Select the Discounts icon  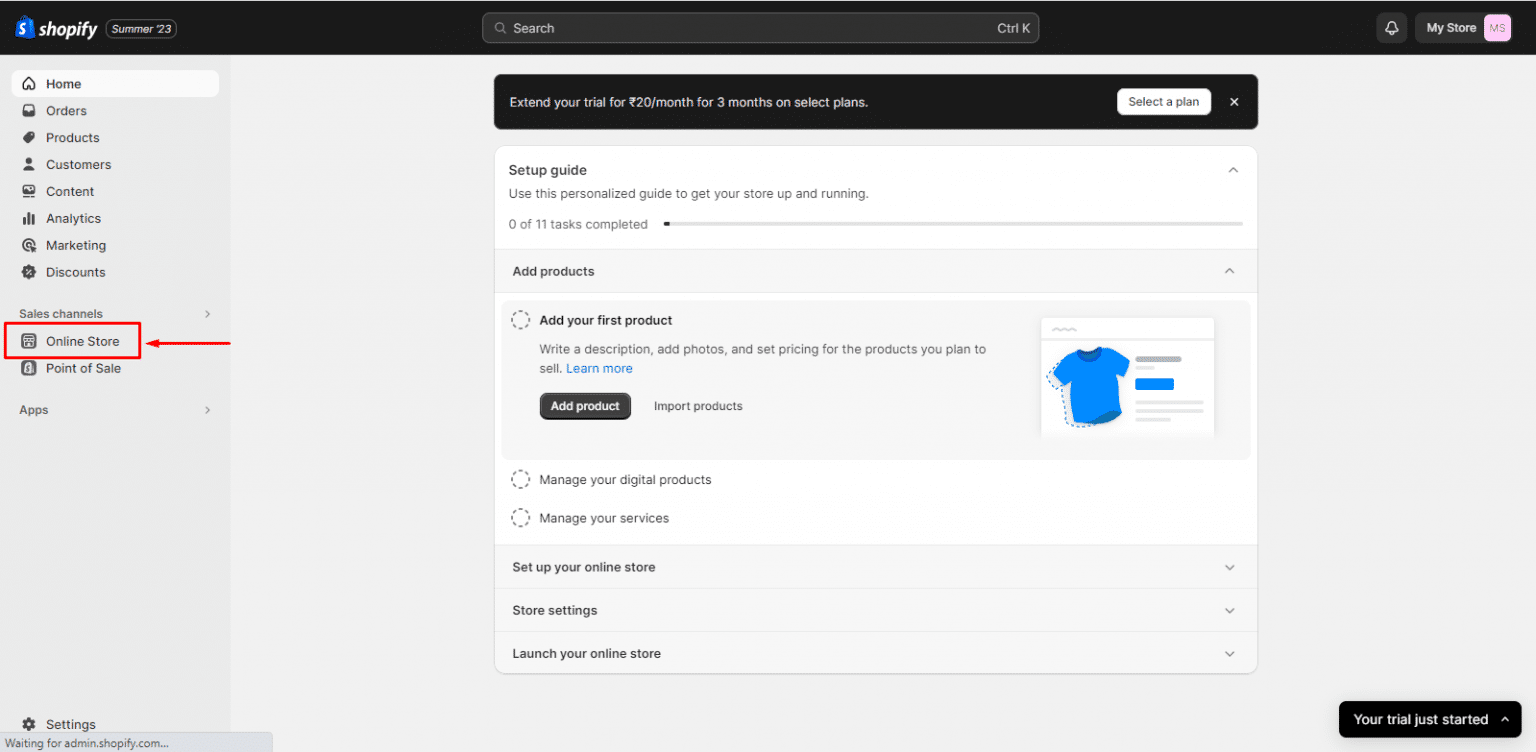(29, 272)
